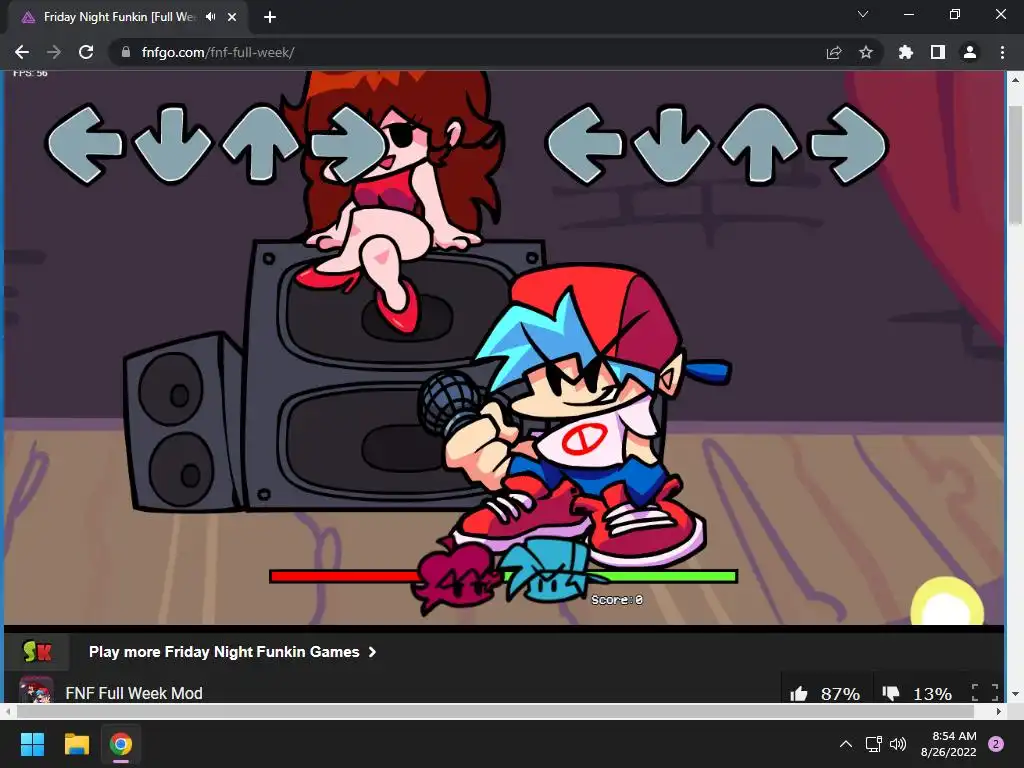Open Chrome extensions puzzle icon
The image size is (1024, 768).
click(x=906, y=52)
